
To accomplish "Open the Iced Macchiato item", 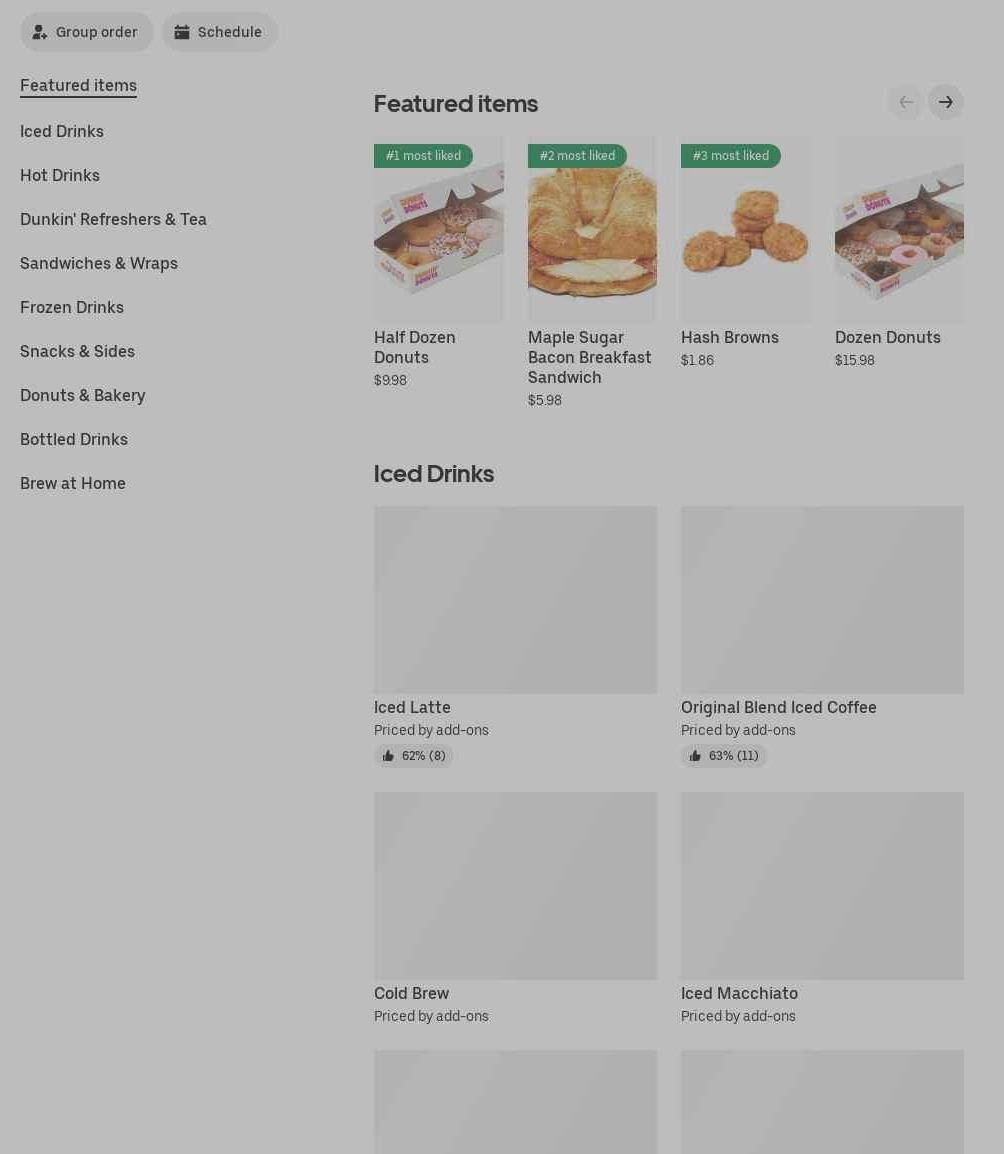I will (x=822, y=909).
